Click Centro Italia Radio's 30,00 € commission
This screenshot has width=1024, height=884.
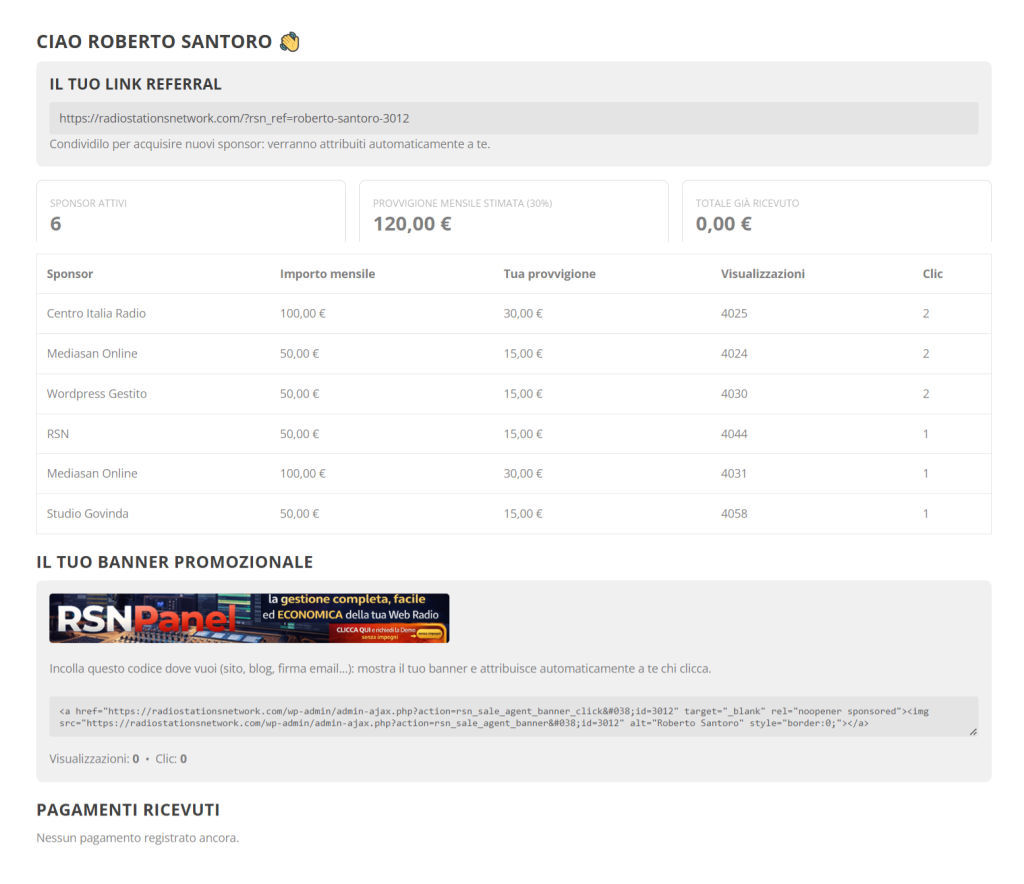point(522,313)
